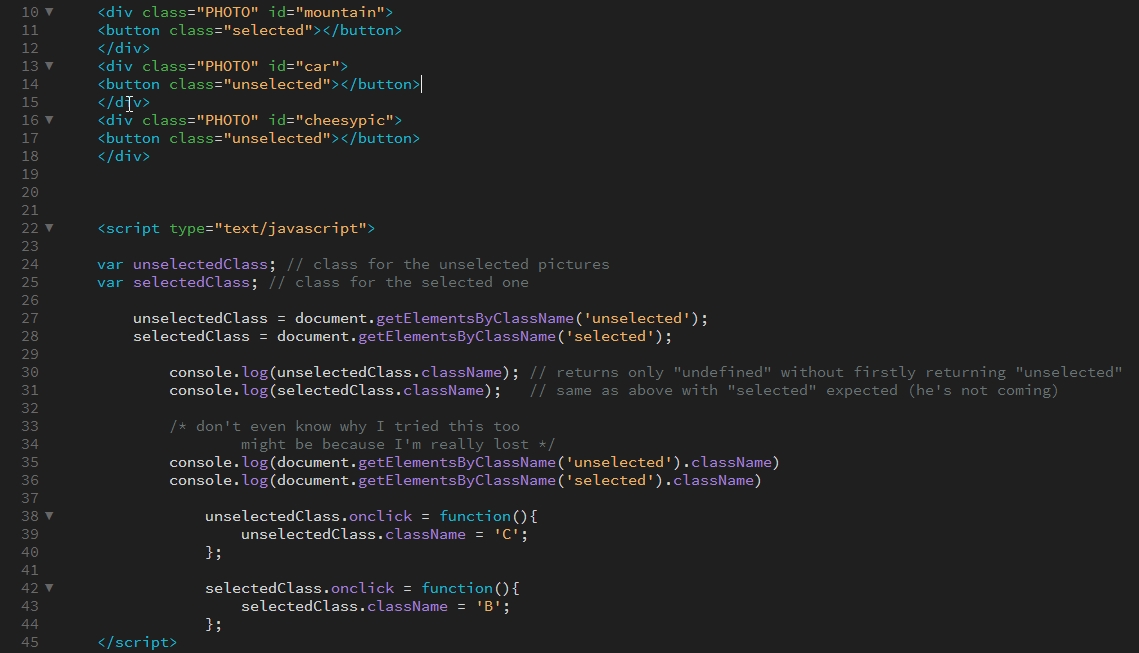Fold the script tag code block

(x=48, y=228)
